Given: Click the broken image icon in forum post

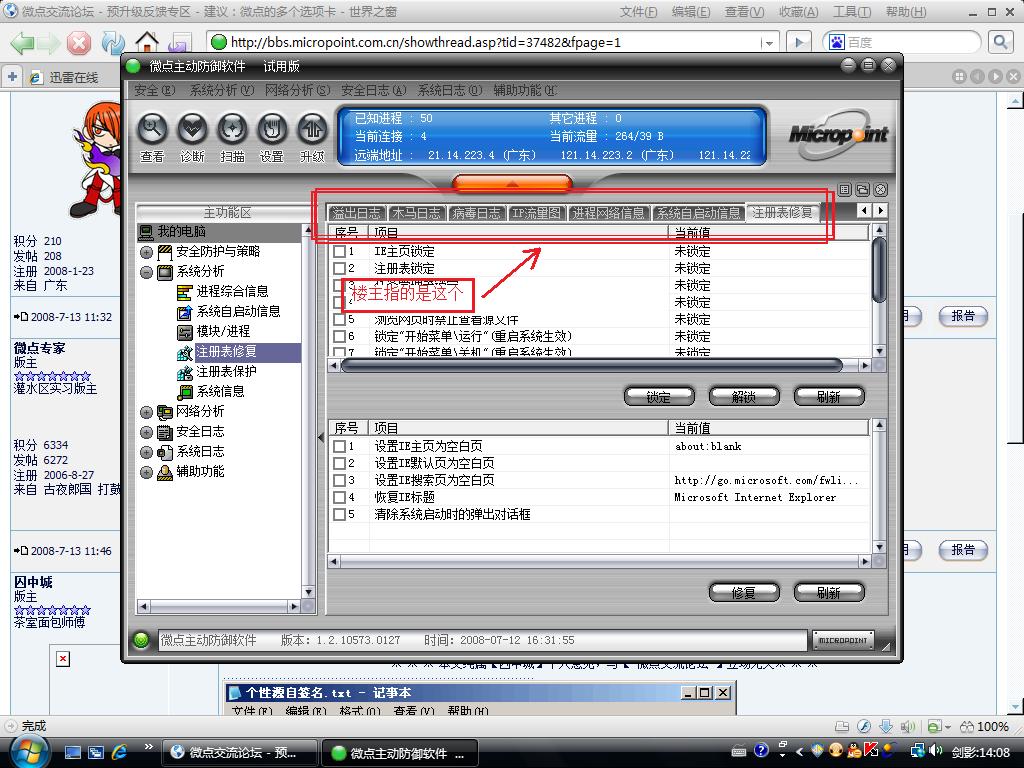Looking at the screenshot, I should coord(63,659).
